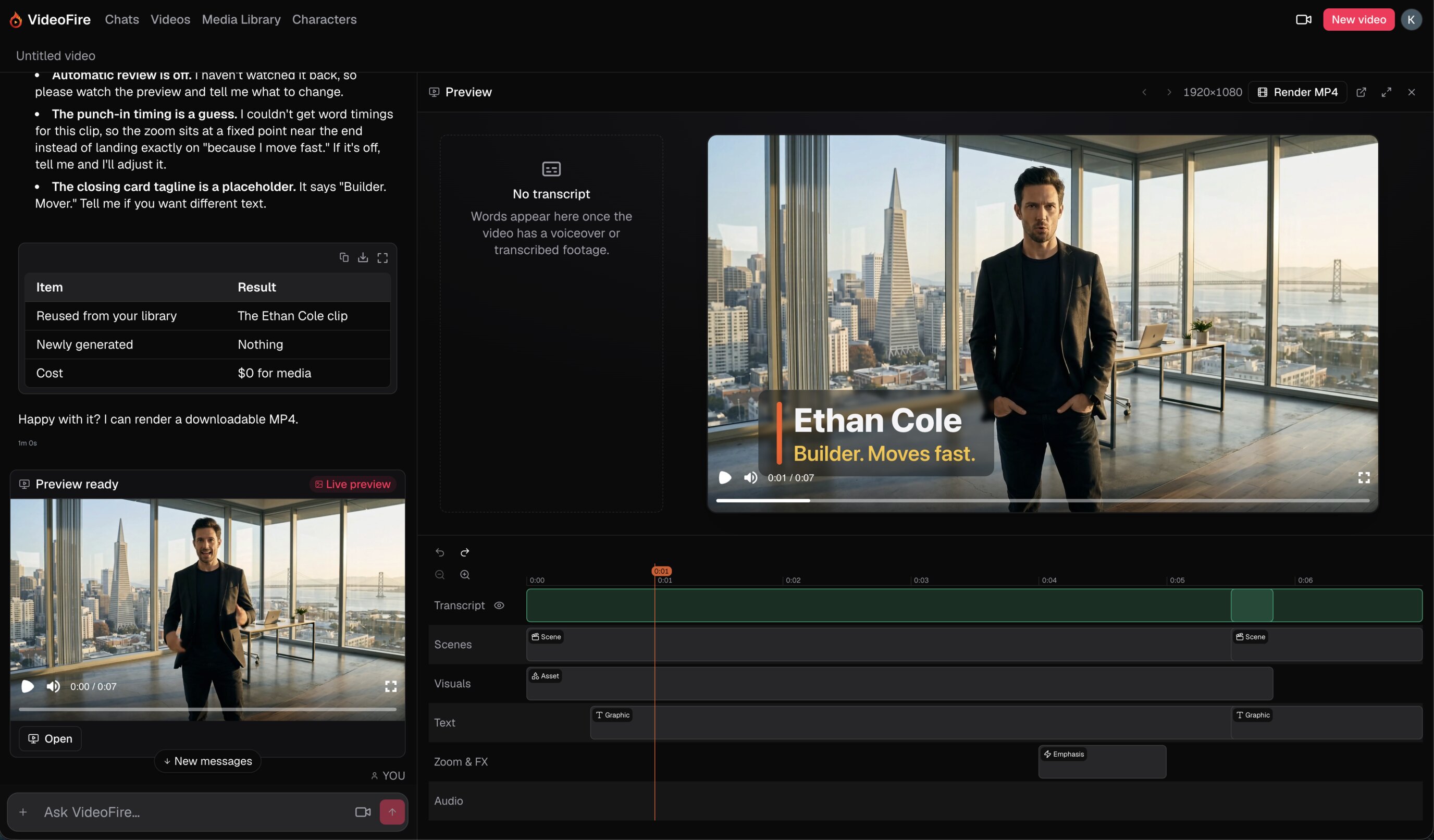
Task: Go to next preview with right chevron
Action: (1168, 92)
